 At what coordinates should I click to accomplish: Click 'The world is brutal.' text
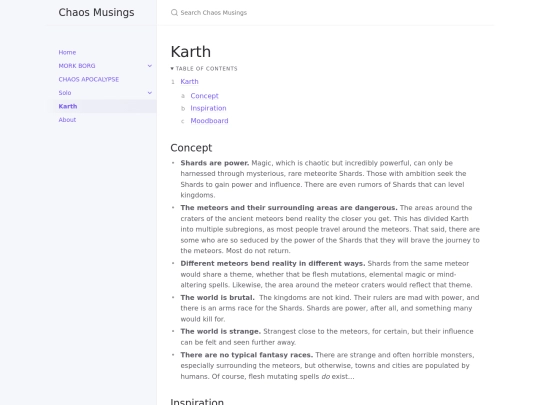coord(217,298)
